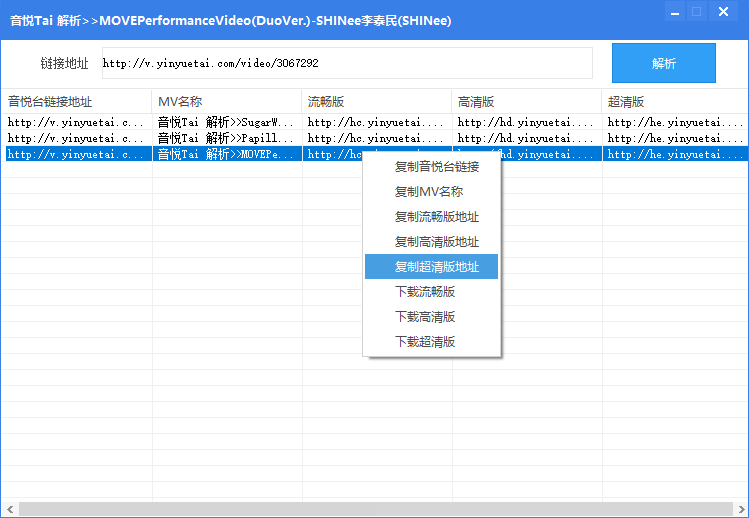Select 下载流畅版 from context menu
The image size is (749, 518).
tap(424, 292)
